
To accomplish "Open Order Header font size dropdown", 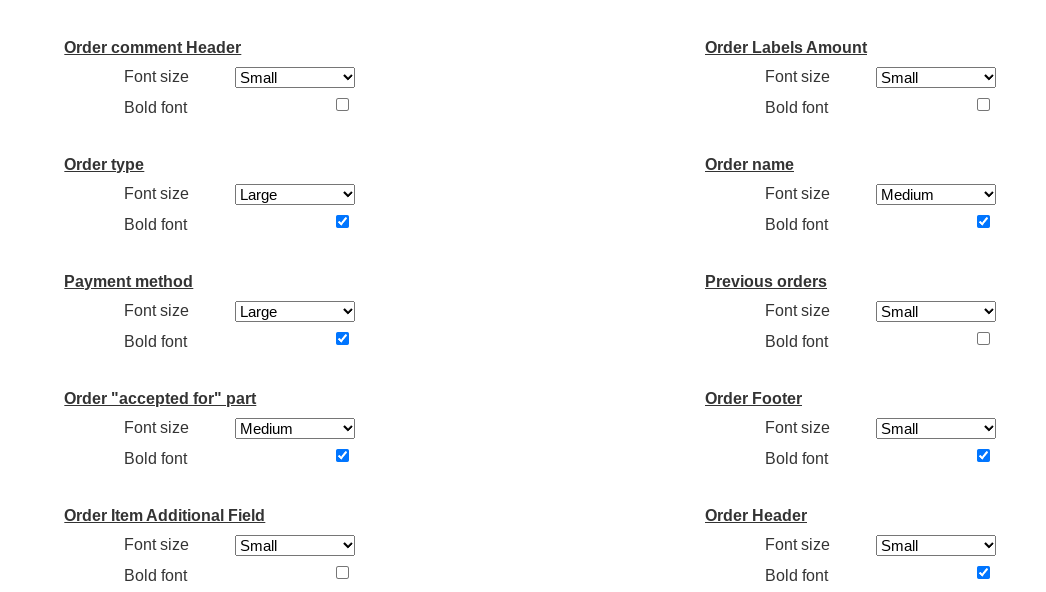I will 936,546.
